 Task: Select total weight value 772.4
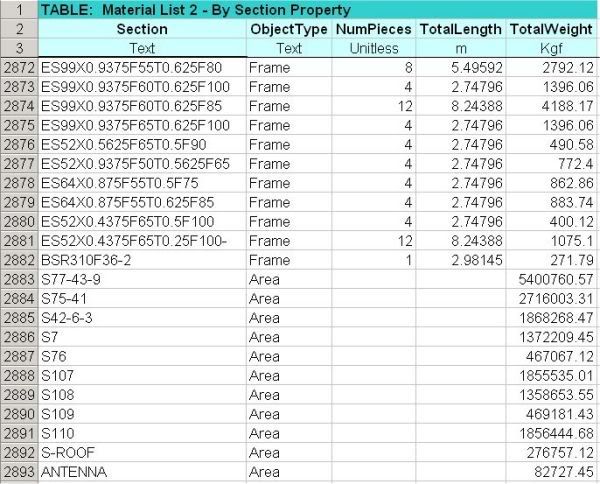(x=552, y=164)
